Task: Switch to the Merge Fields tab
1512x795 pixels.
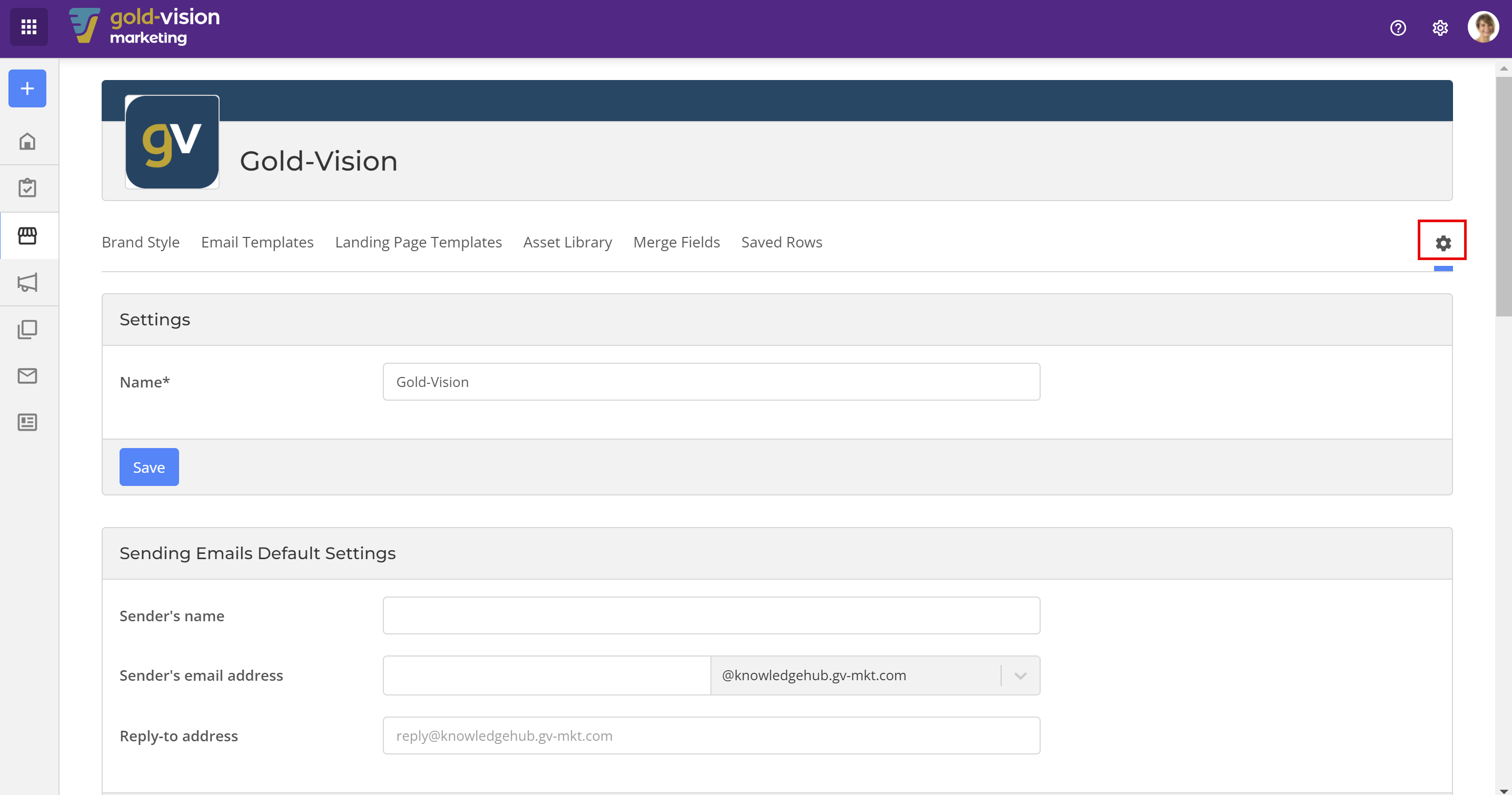Action: pyautogui.click(x=676, y=242)
